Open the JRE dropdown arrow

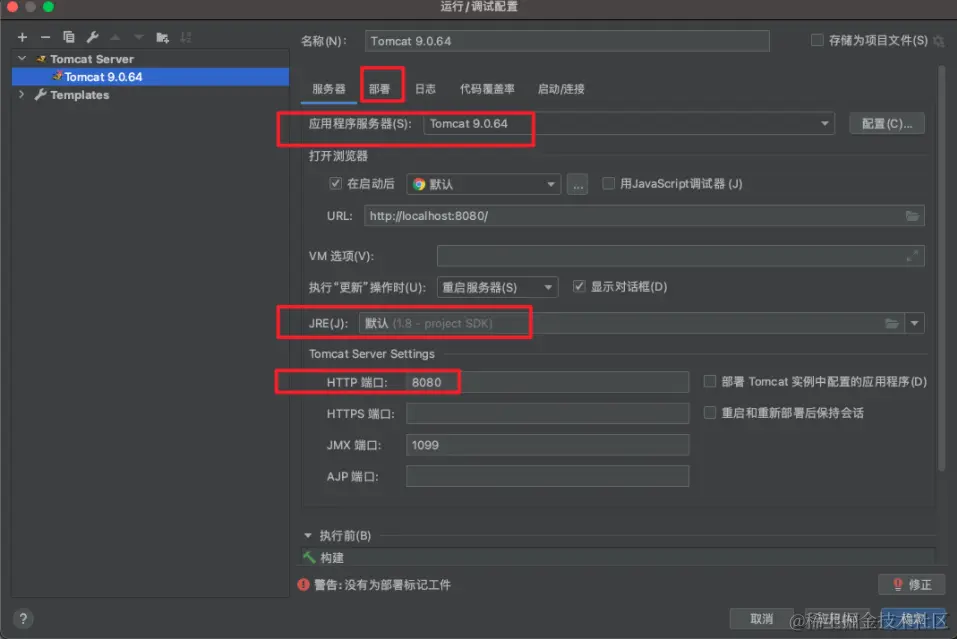[x=914, y=323]
